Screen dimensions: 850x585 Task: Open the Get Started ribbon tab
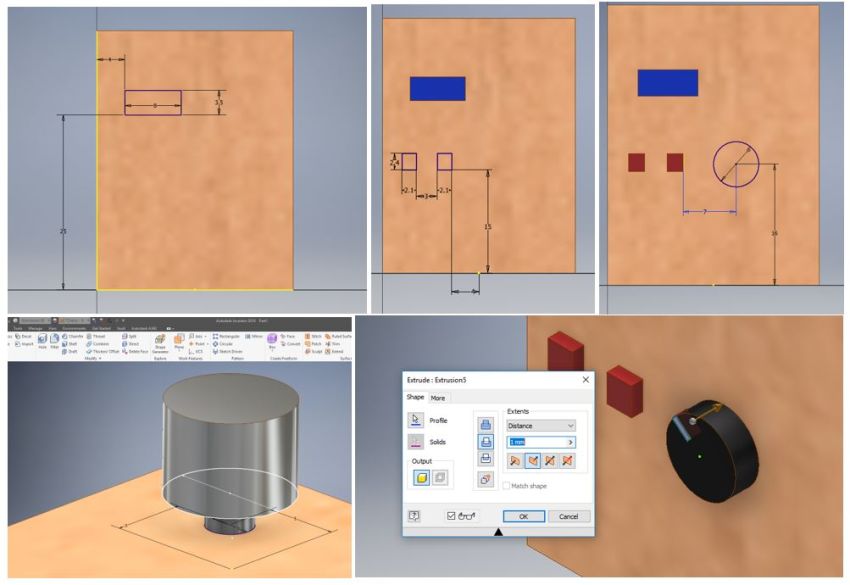click(101, 329)
